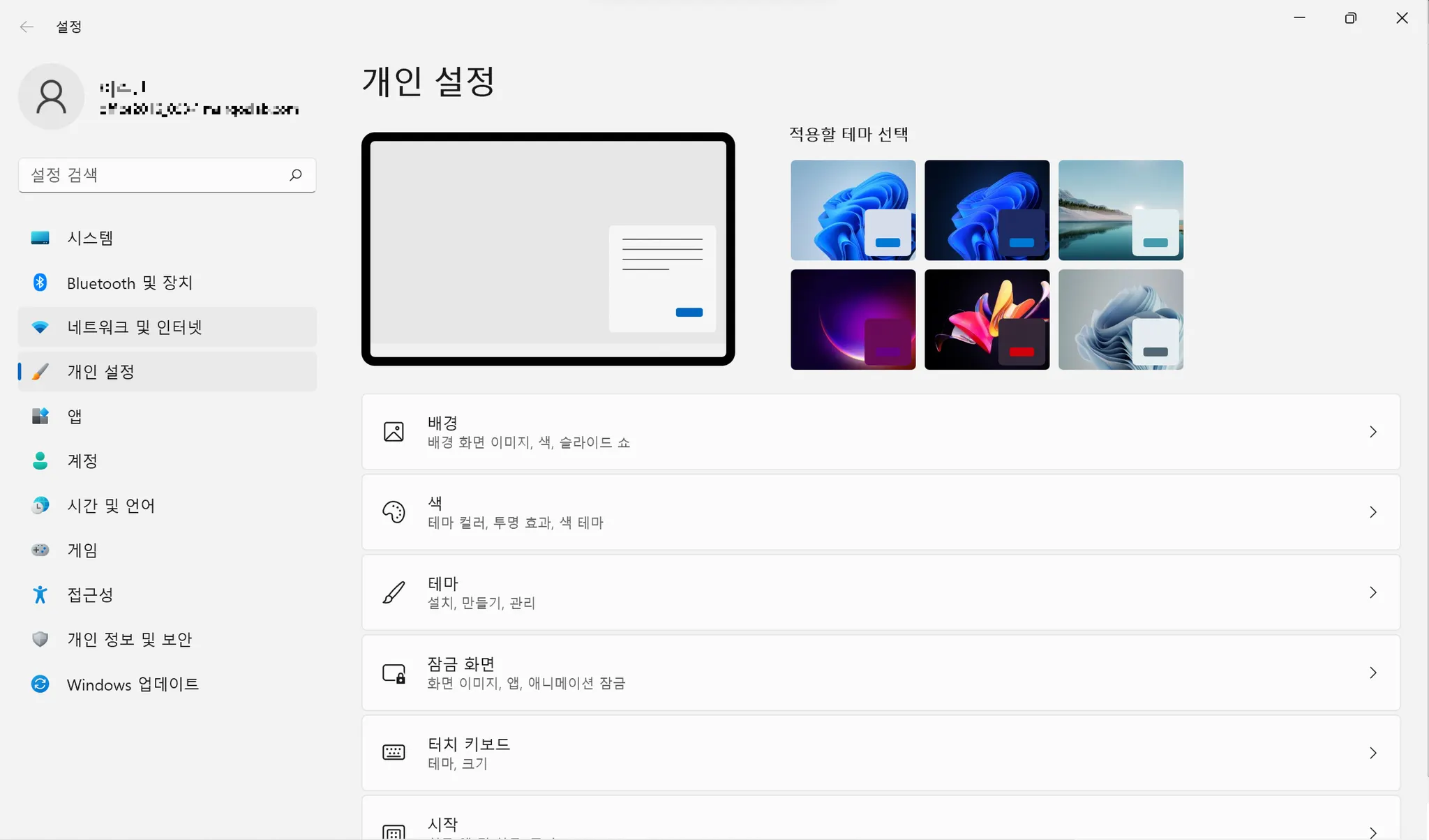Click the 설정 검색 search field
This screenshot has width=1429, height=840.
pyautogui.click(x=154, y=174)
